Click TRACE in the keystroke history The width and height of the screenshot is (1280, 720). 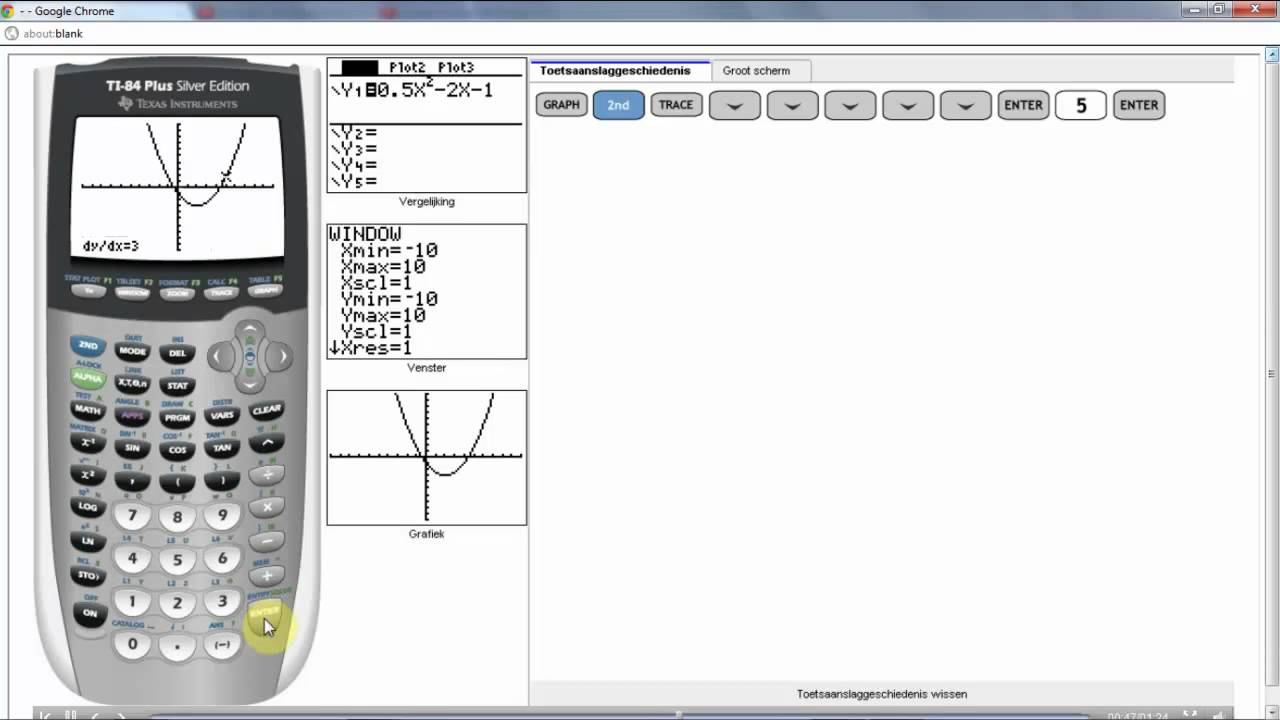[x=676, y=105]
